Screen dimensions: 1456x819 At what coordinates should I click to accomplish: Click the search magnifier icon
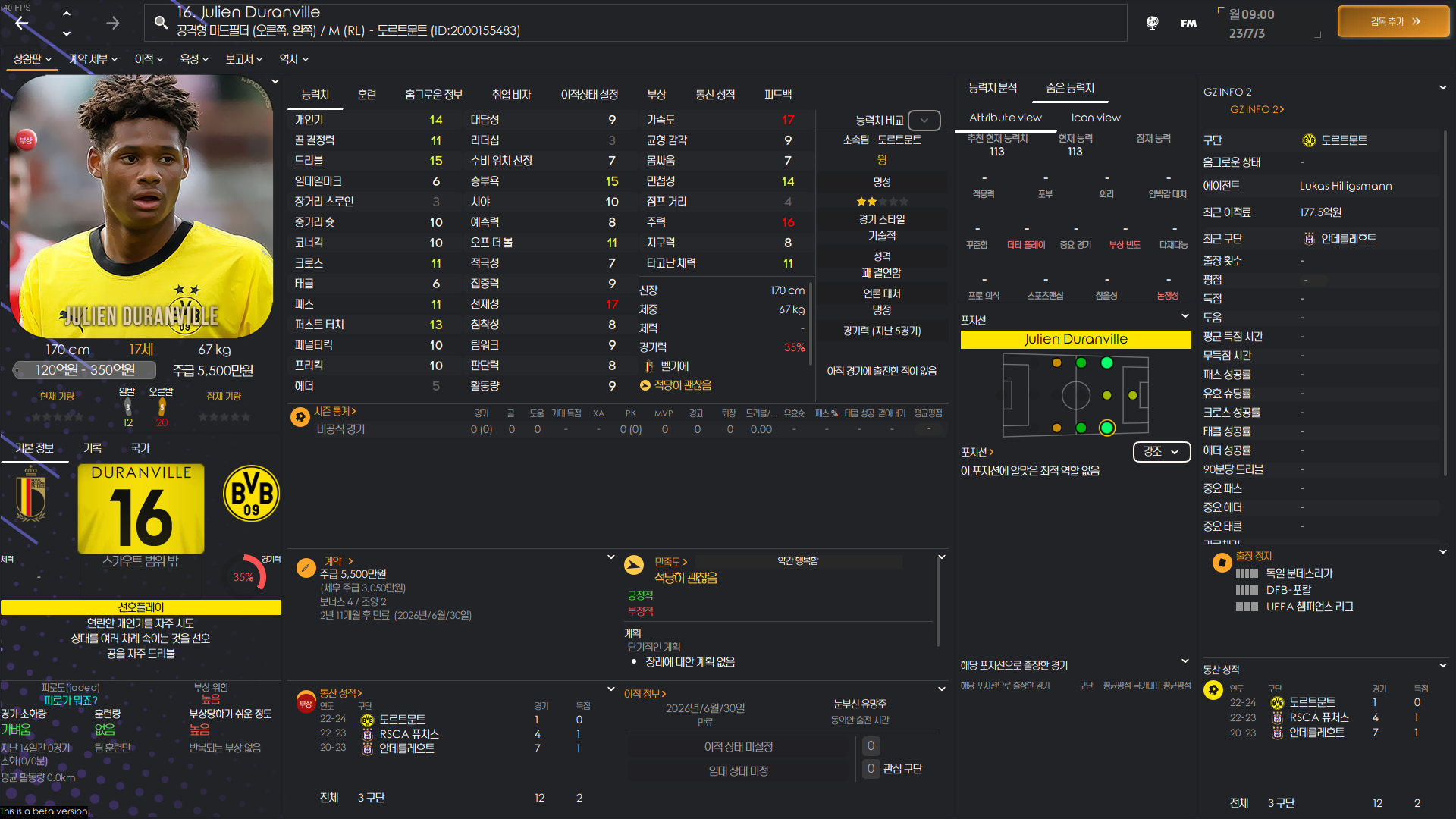pyautogui.click(x=161, y=23)
